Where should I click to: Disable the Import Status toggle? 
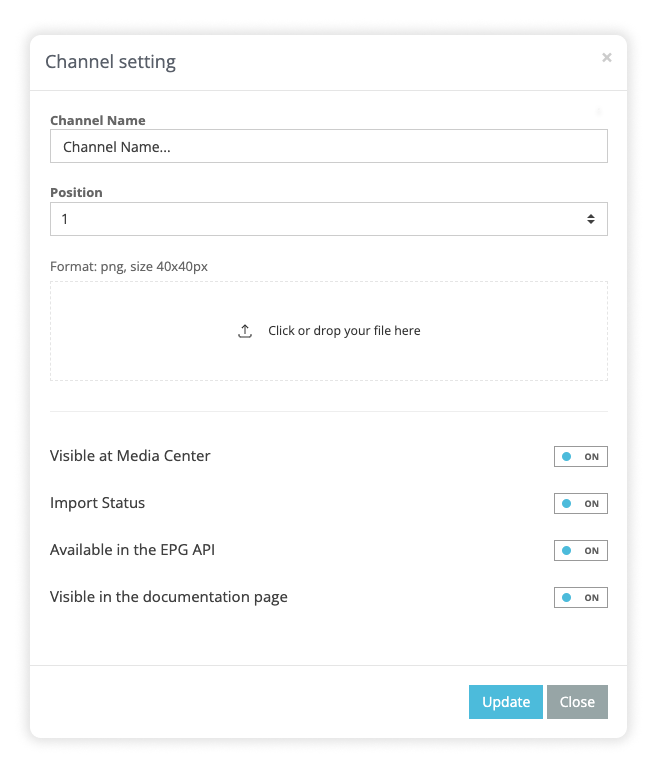581,503
